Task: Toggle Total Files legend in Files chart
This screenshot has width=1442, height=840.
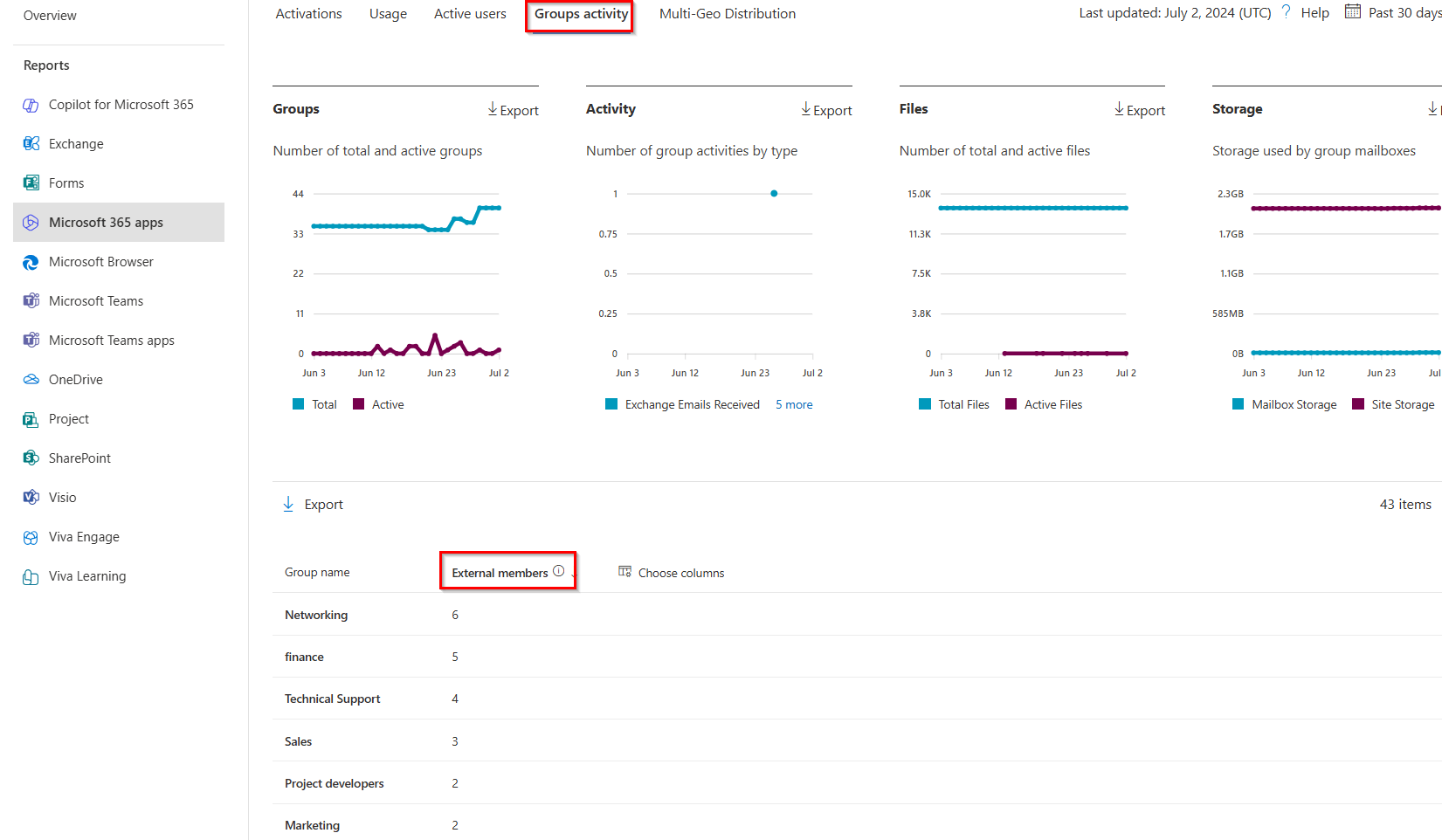Action: (954, 403)
